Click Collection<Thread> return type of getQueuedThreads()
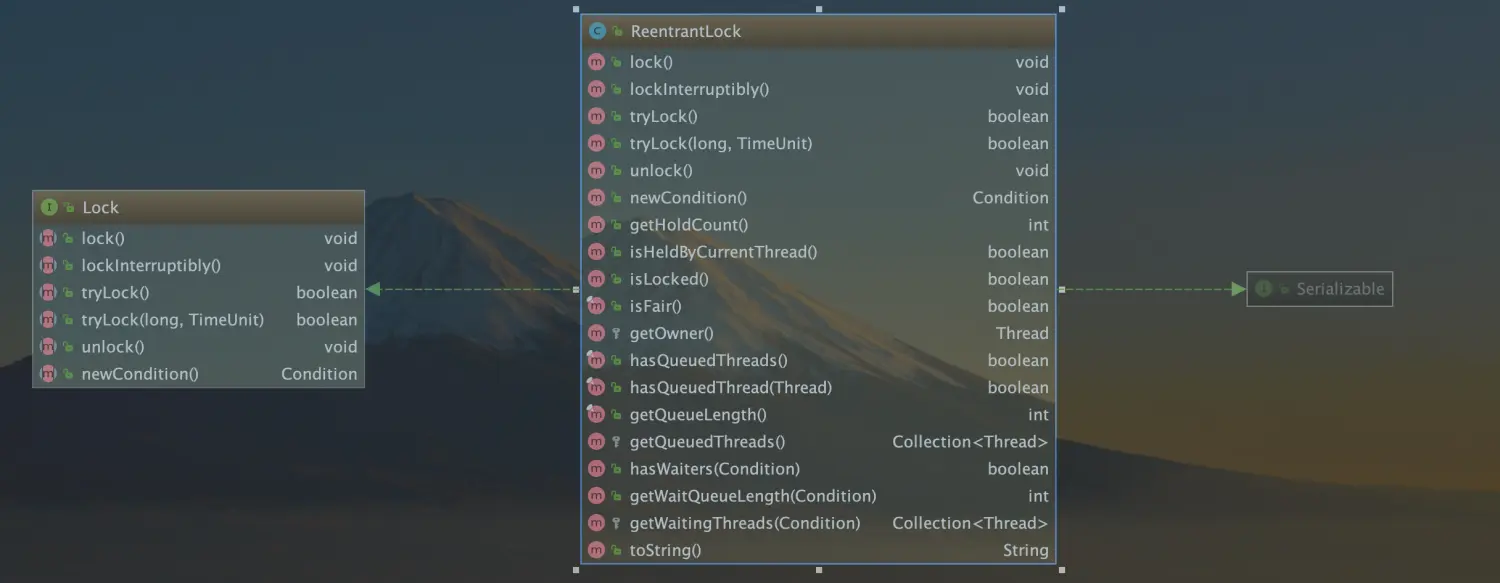1500x583 pixels. pos(970,441)
